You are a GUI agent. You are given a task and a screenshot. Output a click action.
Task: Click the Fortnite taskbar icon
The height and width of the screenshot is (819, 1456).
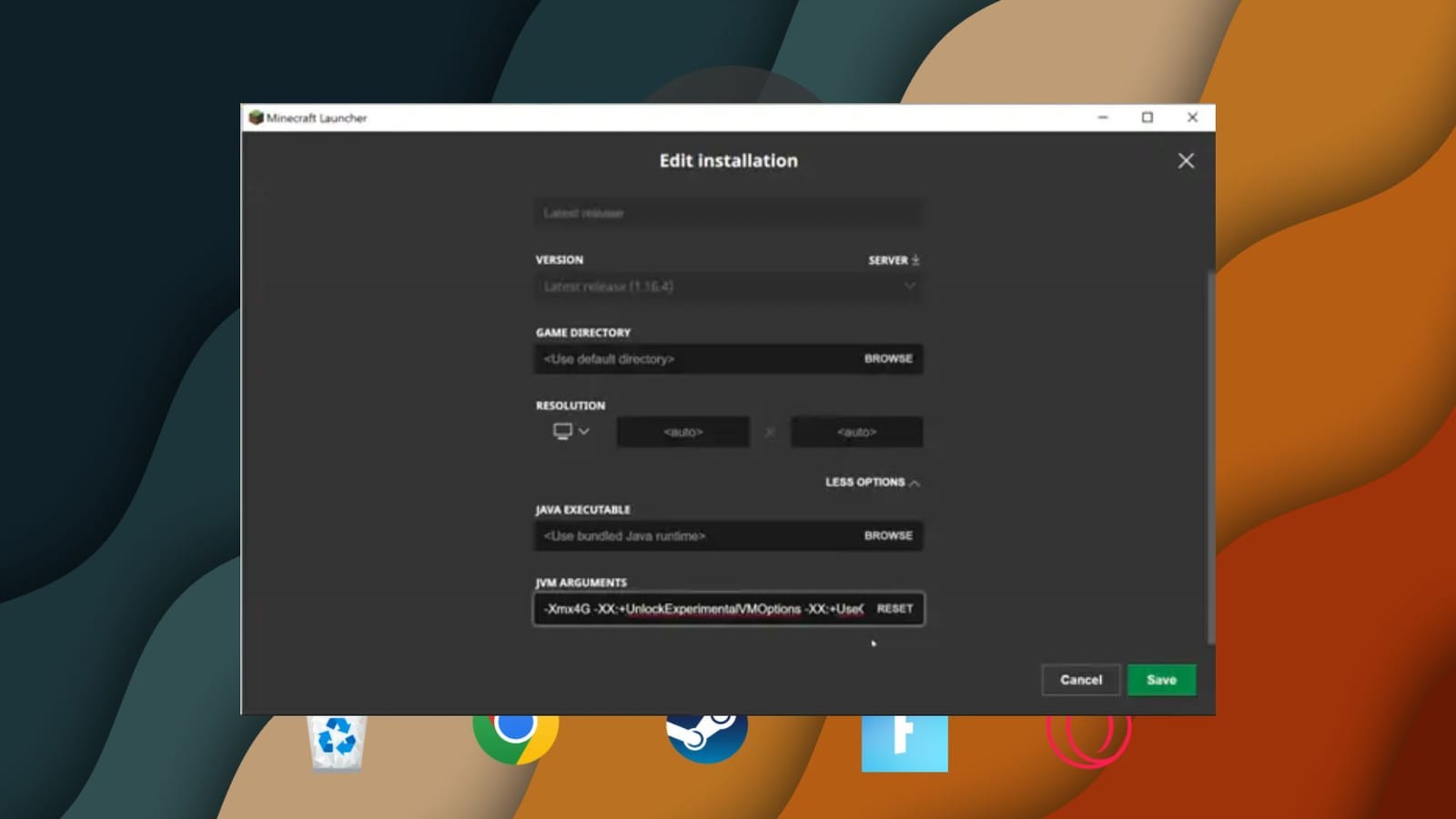pyautogui.click(x=904, y=740)
